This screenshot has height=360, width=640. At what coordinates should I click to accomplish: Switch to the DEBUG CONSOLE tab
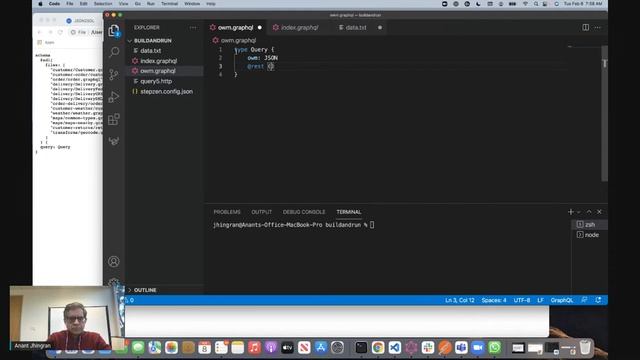tap(304, 212)
